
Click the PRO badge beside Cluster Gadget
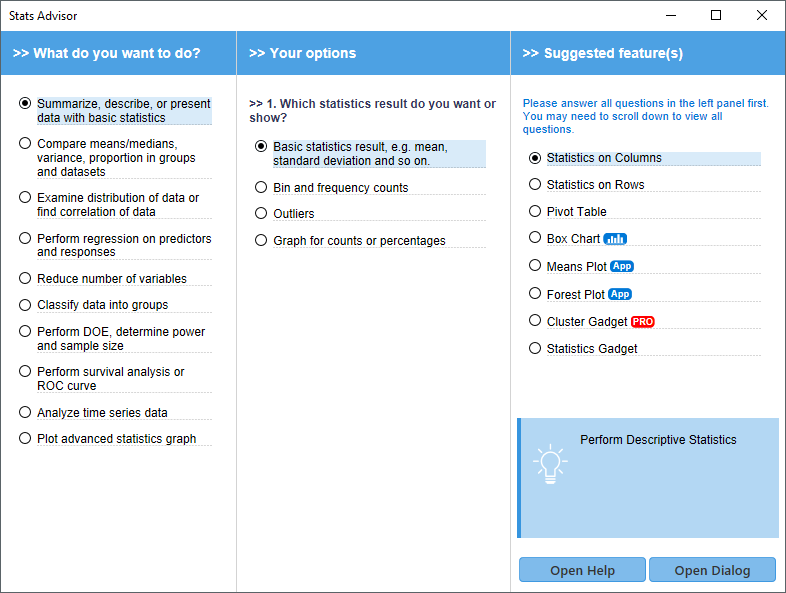[643, 322]
